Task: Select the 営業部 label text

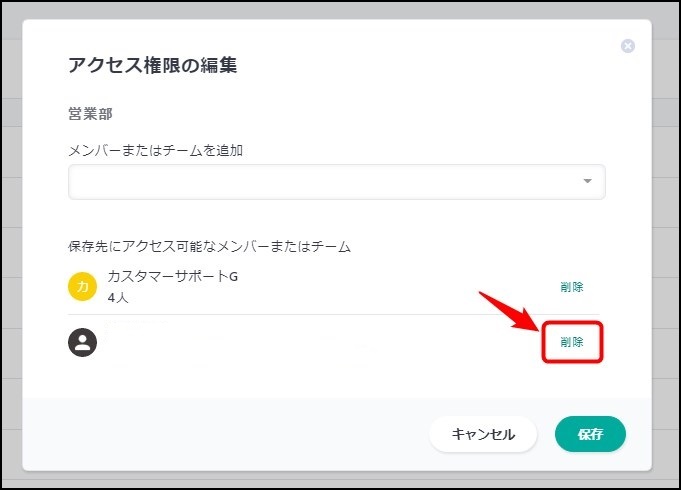Action: 89,114
